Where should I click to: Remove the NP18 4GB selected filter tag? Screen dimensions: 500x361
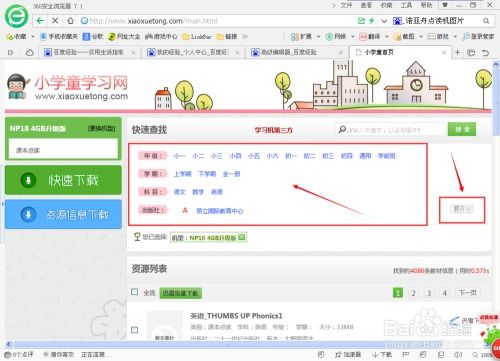(242, 237)
